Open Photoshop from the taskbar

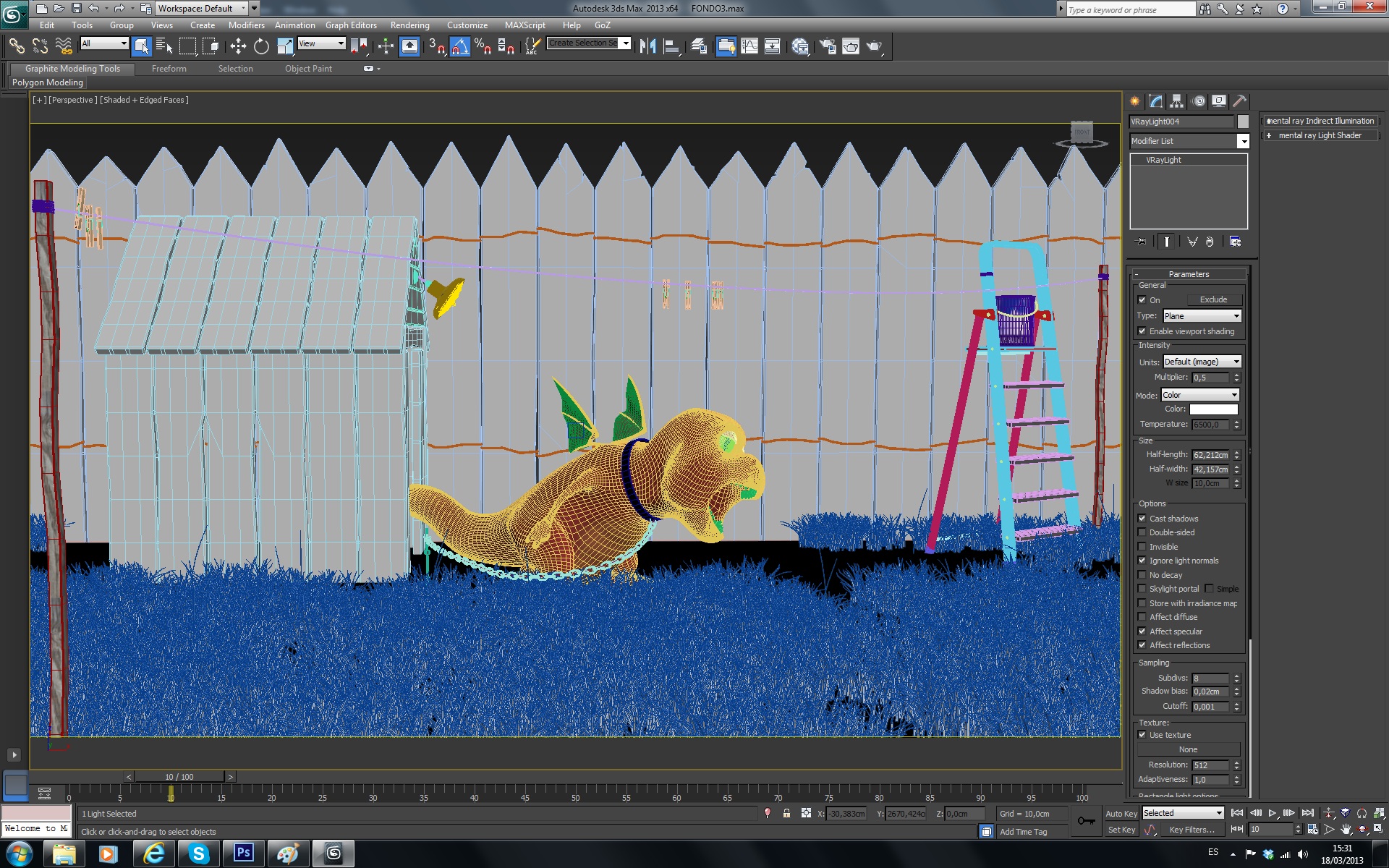(x=243, y=854)
